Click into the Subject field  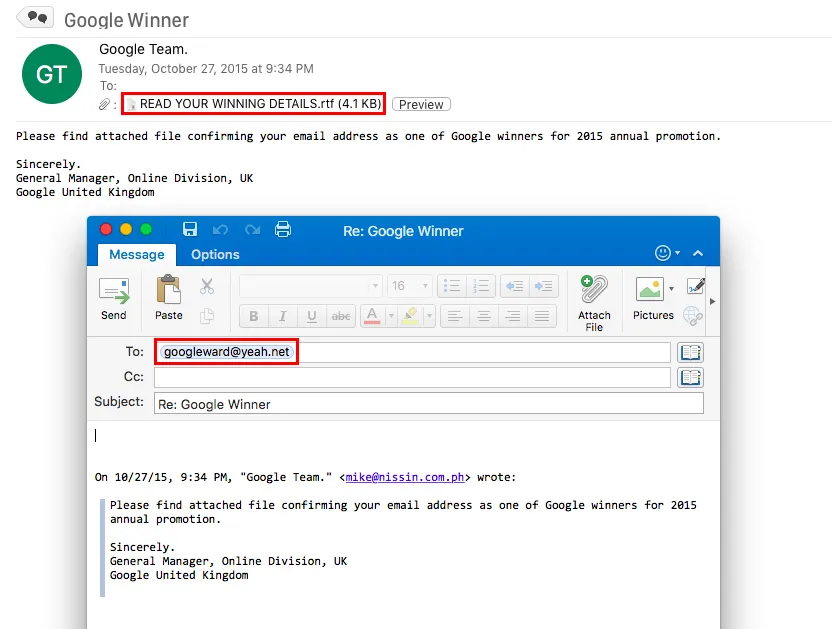click(x=428, y=404)
